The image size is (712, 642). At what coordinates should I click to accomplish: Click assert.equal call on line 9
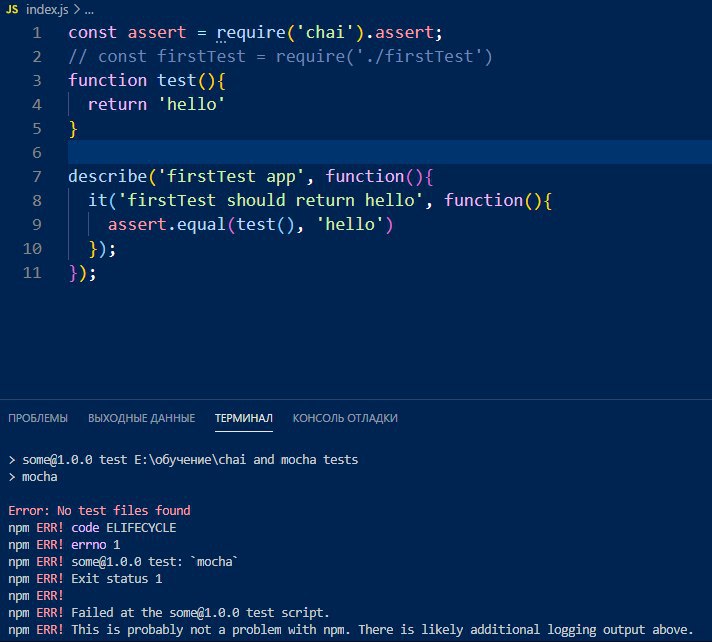tap(250, 225)
